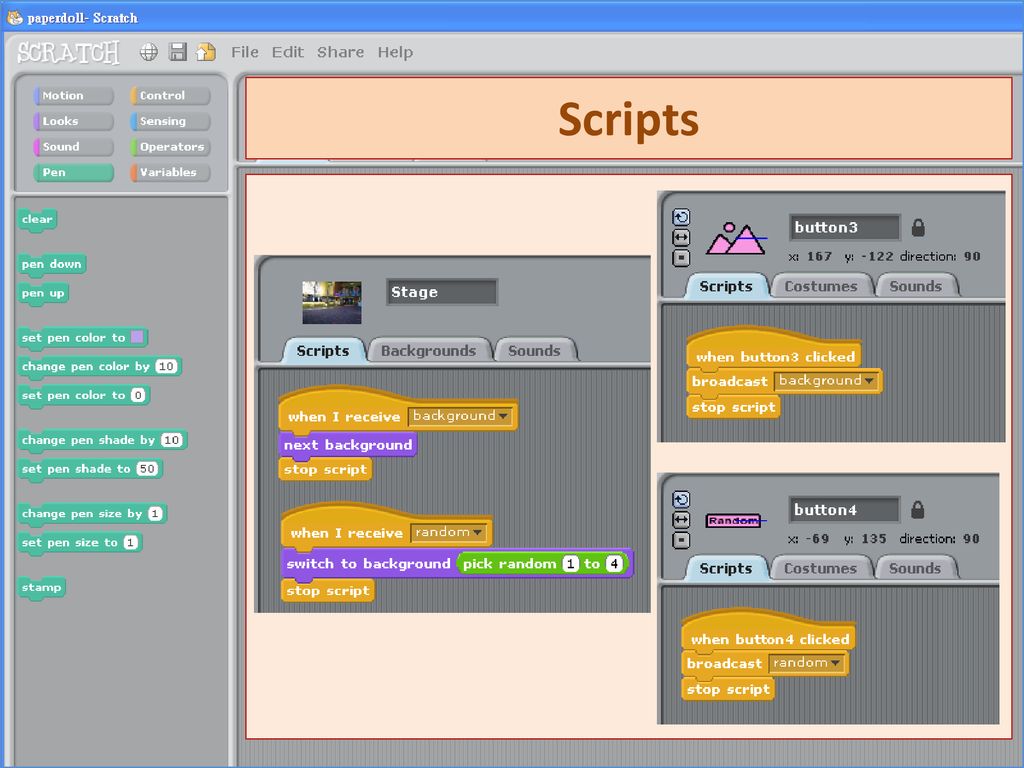The height and width of the screenshot is (768, 1024).
Task: Open the 'when I receive background' dropdown
Action: click(x=460, y=416)
